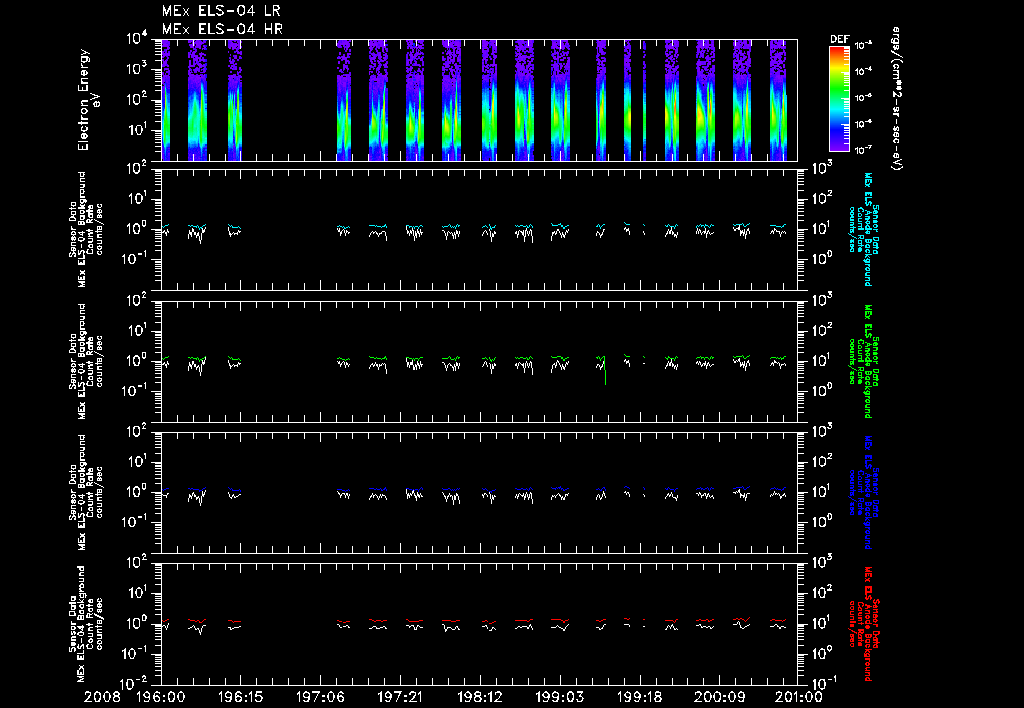1024x708 pixels.
Task: Click the rainbow DEF color scale bar
Action: point(839,98)
